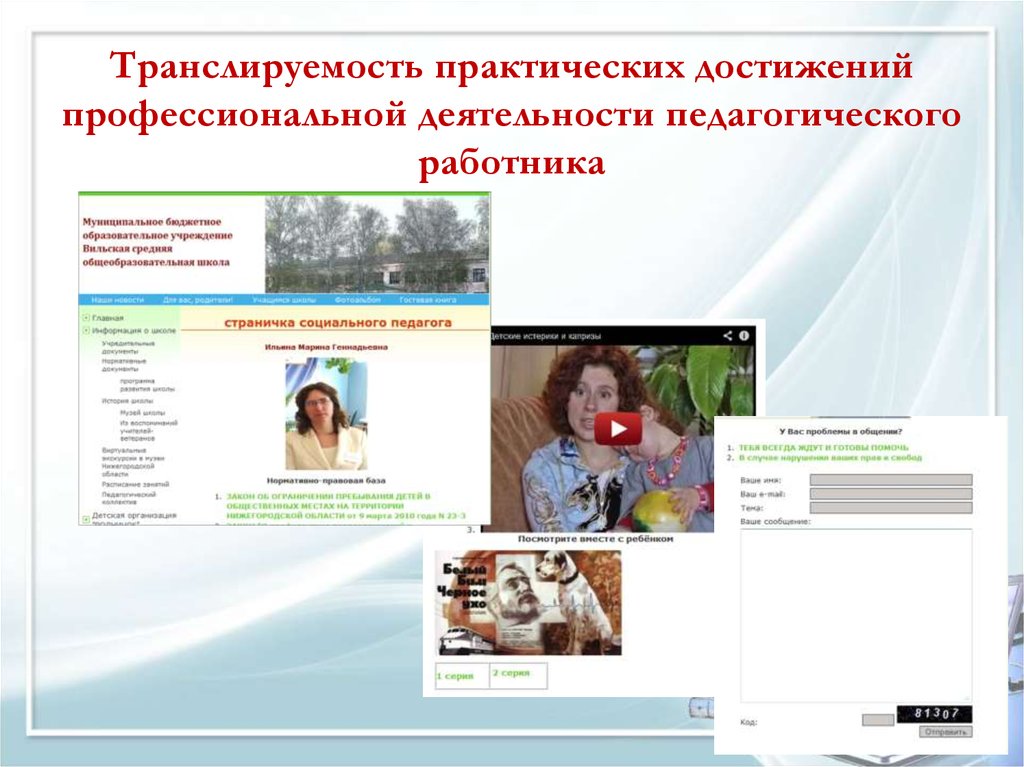The width and height of the screenshot is (1024, 767).
Task: Click the captcha code input box
Action: 878,719
